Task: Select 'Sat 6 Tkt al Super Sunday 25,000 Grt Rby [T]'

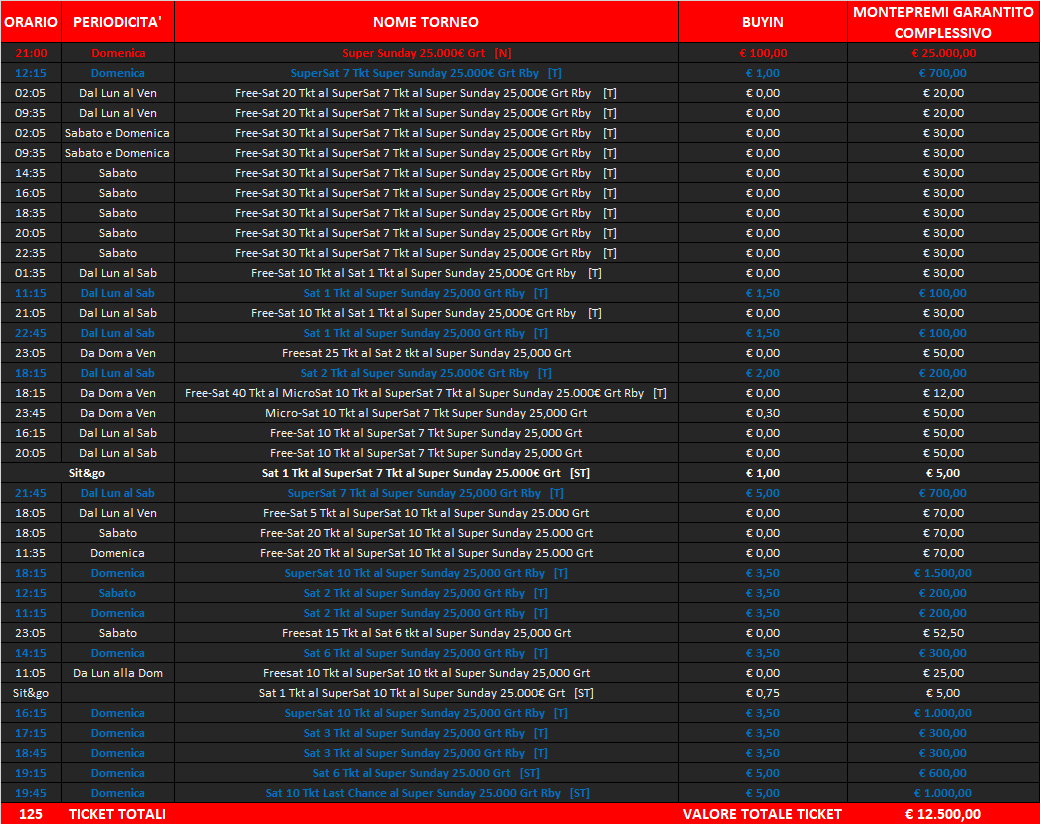Action: click(x=426, y=653)
